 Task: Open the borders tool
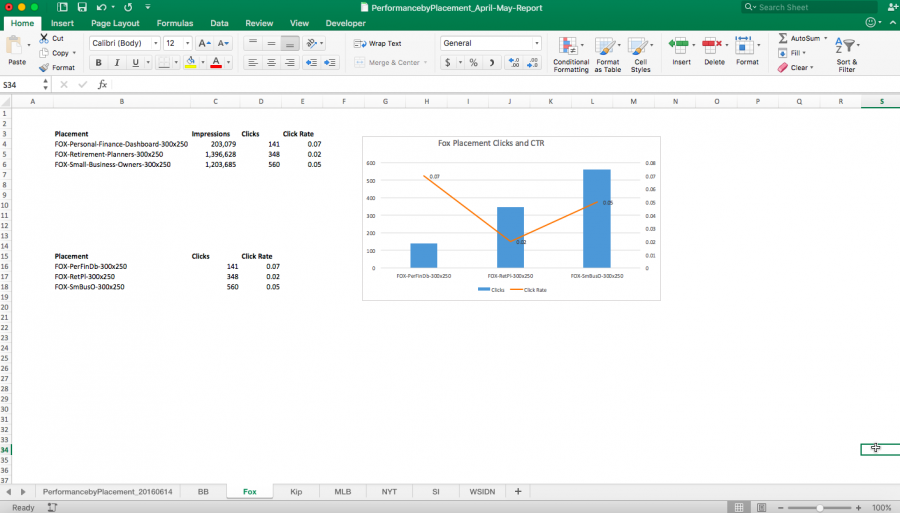(164, 63)
